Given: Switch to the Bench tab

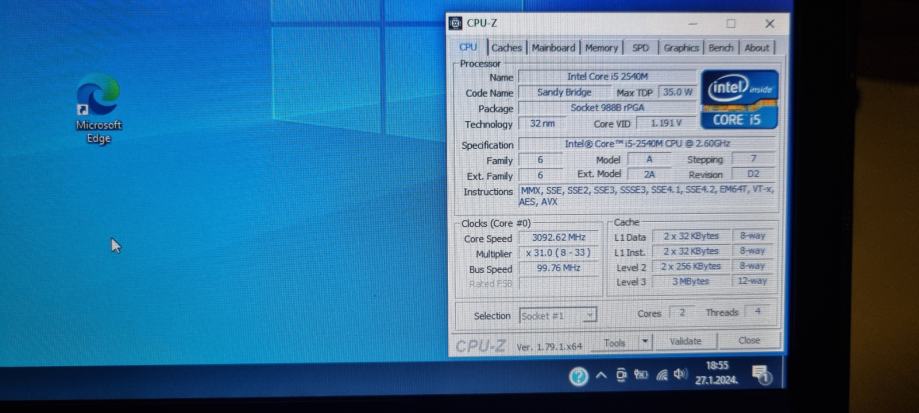Looking at the screenshot, I should (721, 48).
